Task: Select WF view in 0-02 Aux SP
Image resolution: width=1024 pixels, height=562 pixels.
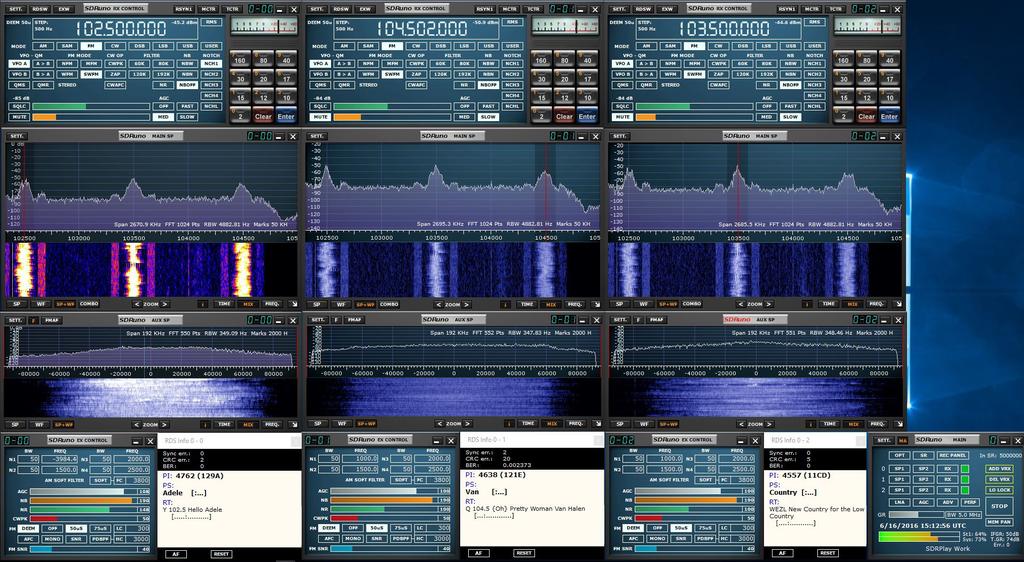Action: (643, 424)
